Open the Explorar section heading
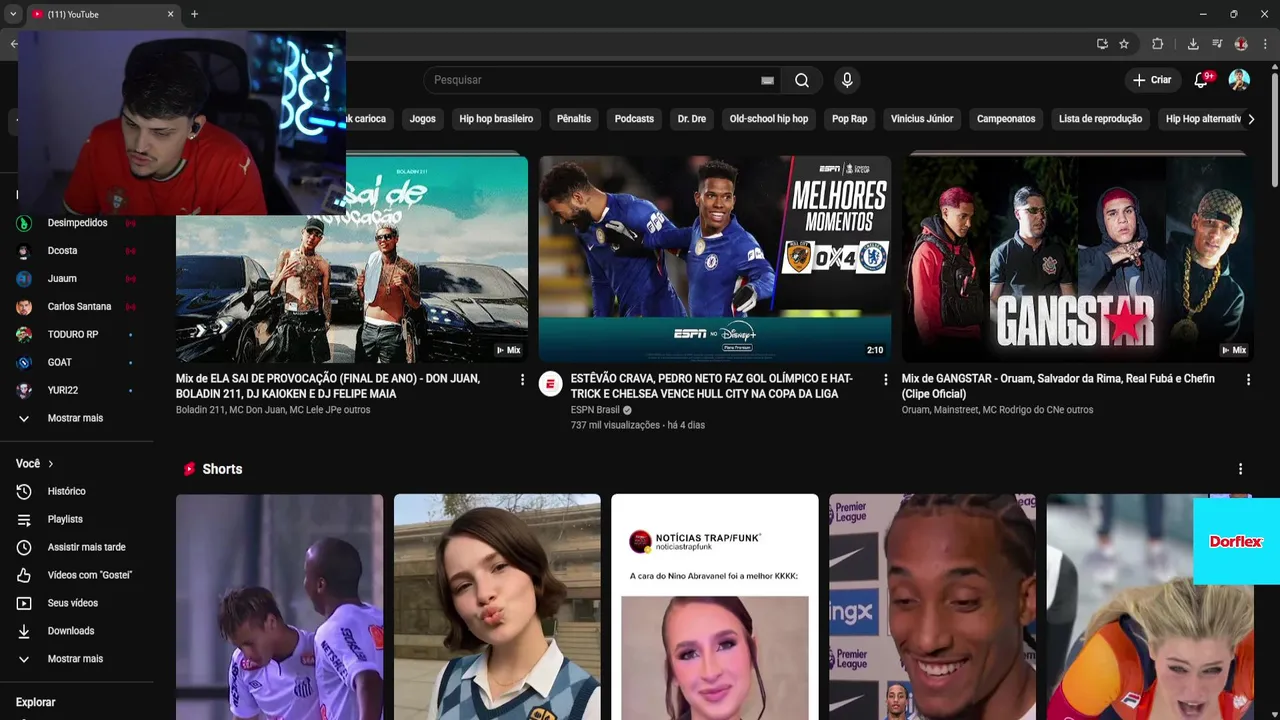Image resolution: width=1280 pixels, height=720 pixels. (36, 703)
